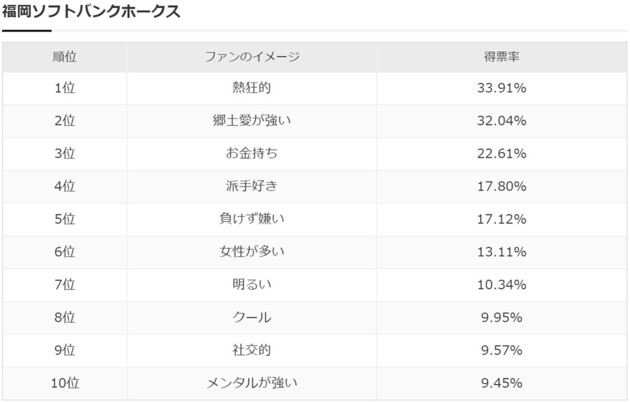
Task: Click the 女性が多い cell
Action: pyautogui.click(x=252, y=252)
